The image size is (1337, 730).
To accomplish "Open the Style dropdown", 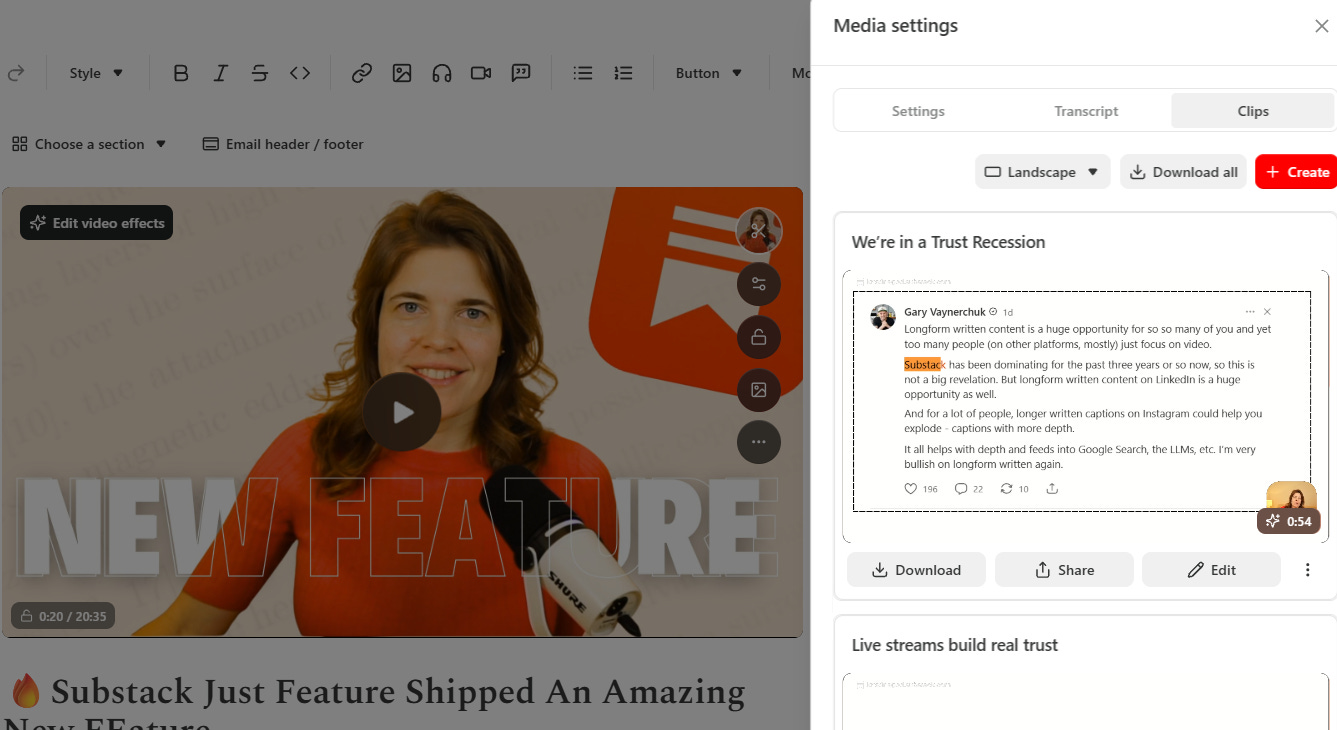I will [96, 73].
